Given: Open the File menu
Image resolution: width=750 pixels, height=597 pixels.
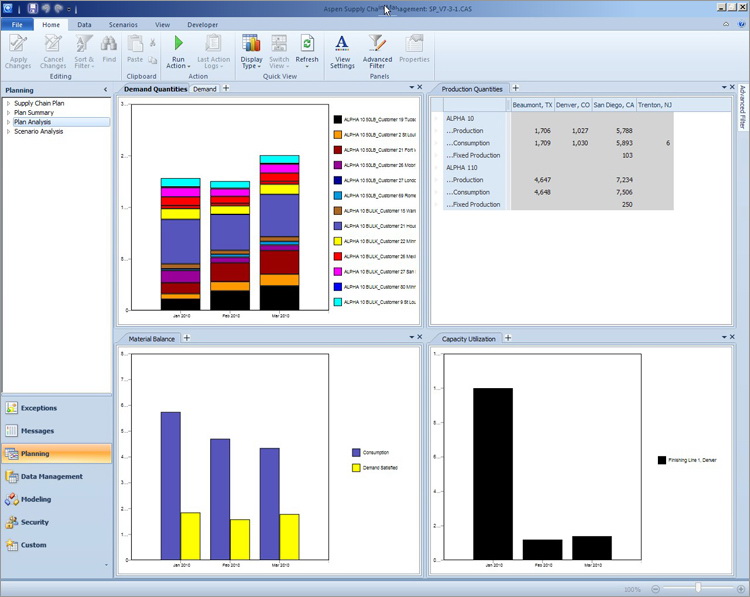Looking at the screenshot, I should point(17,24).
